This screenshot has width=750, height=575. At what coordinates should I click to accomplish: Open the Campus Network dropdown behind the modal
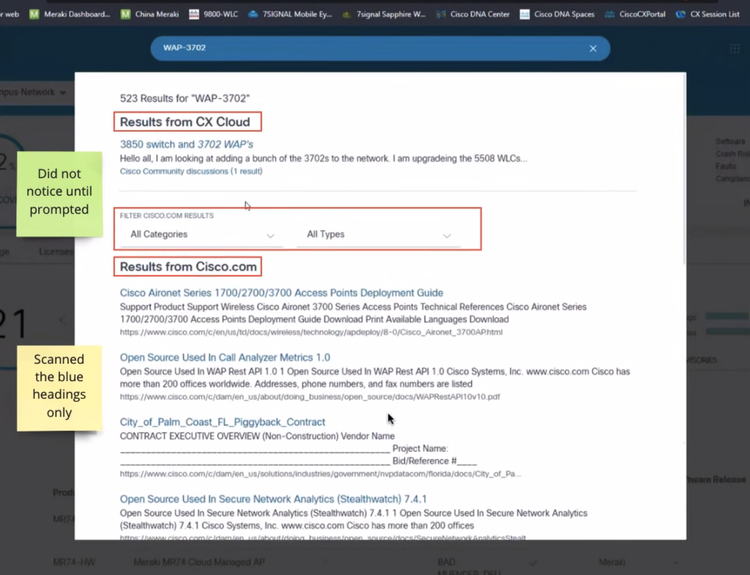pos(33,92)
